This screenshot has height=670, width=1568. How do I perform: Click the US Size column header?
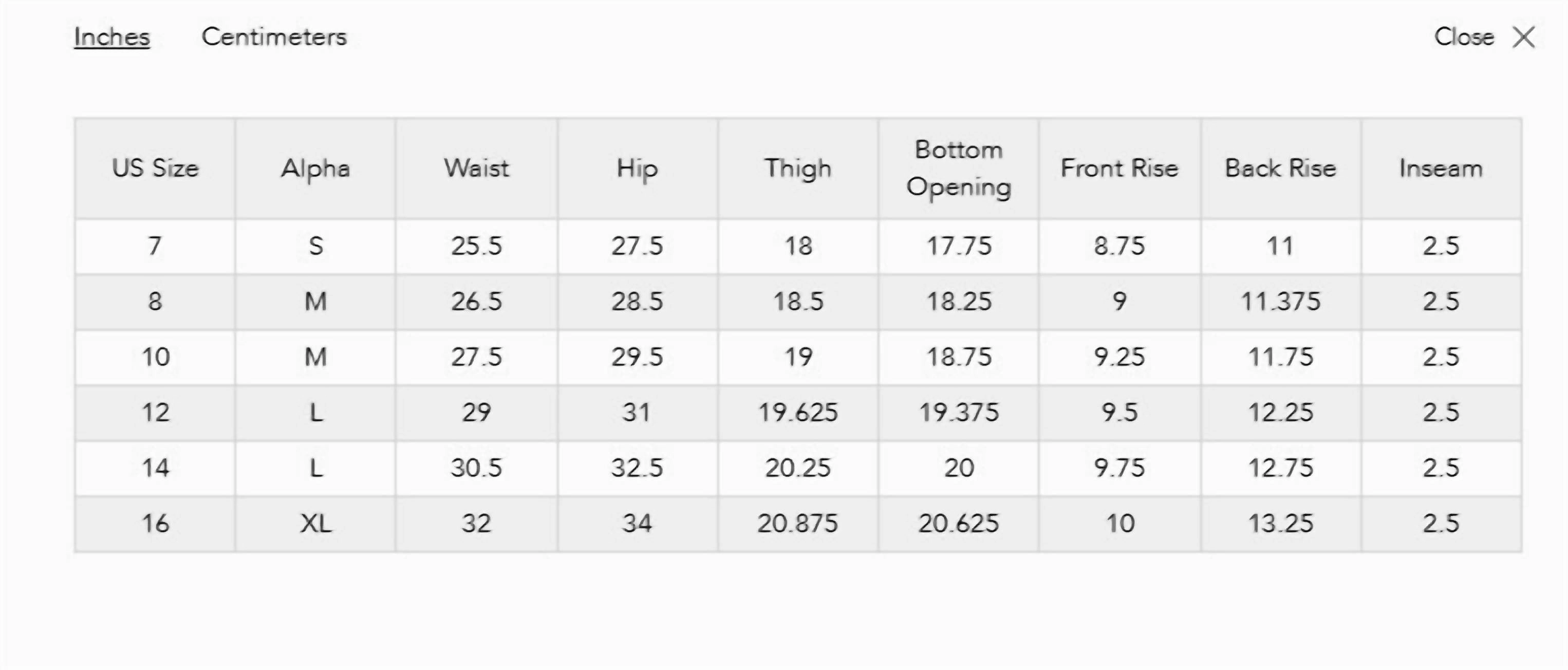click(x=155, y=169)
